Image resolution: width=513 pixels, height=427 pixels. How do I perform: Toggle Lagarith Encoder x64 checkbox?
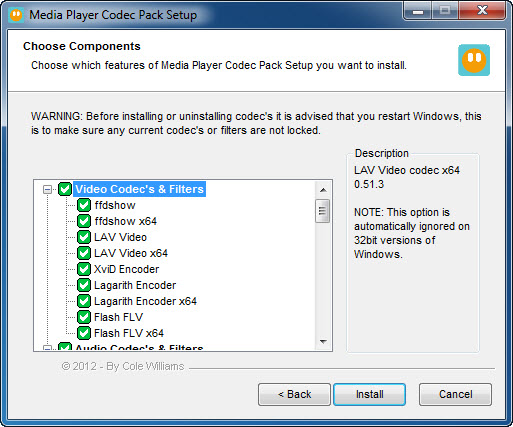click(84, 301)
